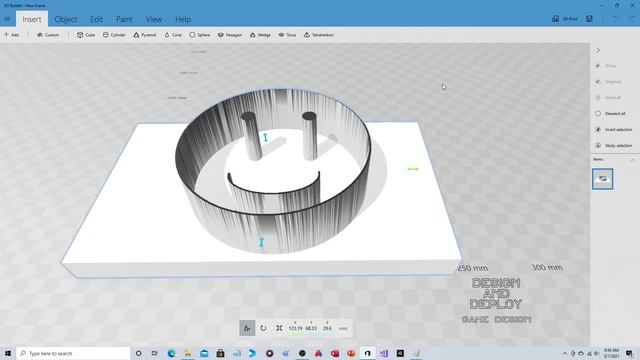
Task: Click the X dimension value 123.19
Action: [295, 328]
